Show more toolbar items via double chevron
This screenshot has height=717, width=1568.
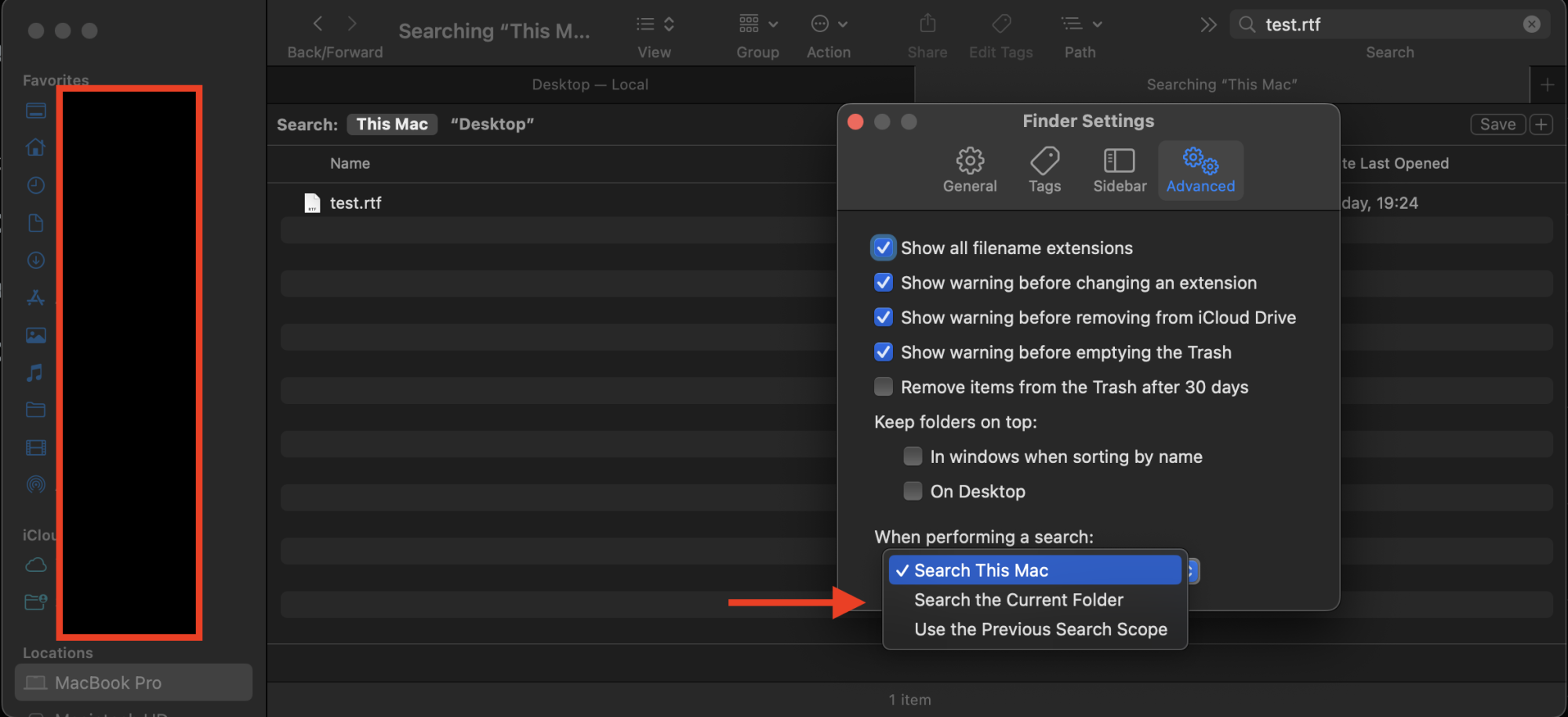pyautogui.click(x=1208, y=25)
